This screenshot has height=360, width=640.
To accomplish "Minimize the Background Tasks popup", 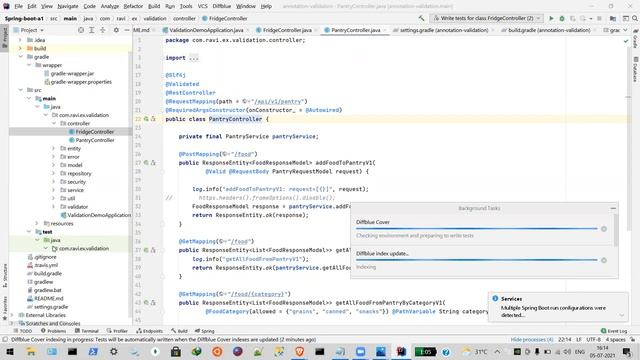I will coord(613,208).
